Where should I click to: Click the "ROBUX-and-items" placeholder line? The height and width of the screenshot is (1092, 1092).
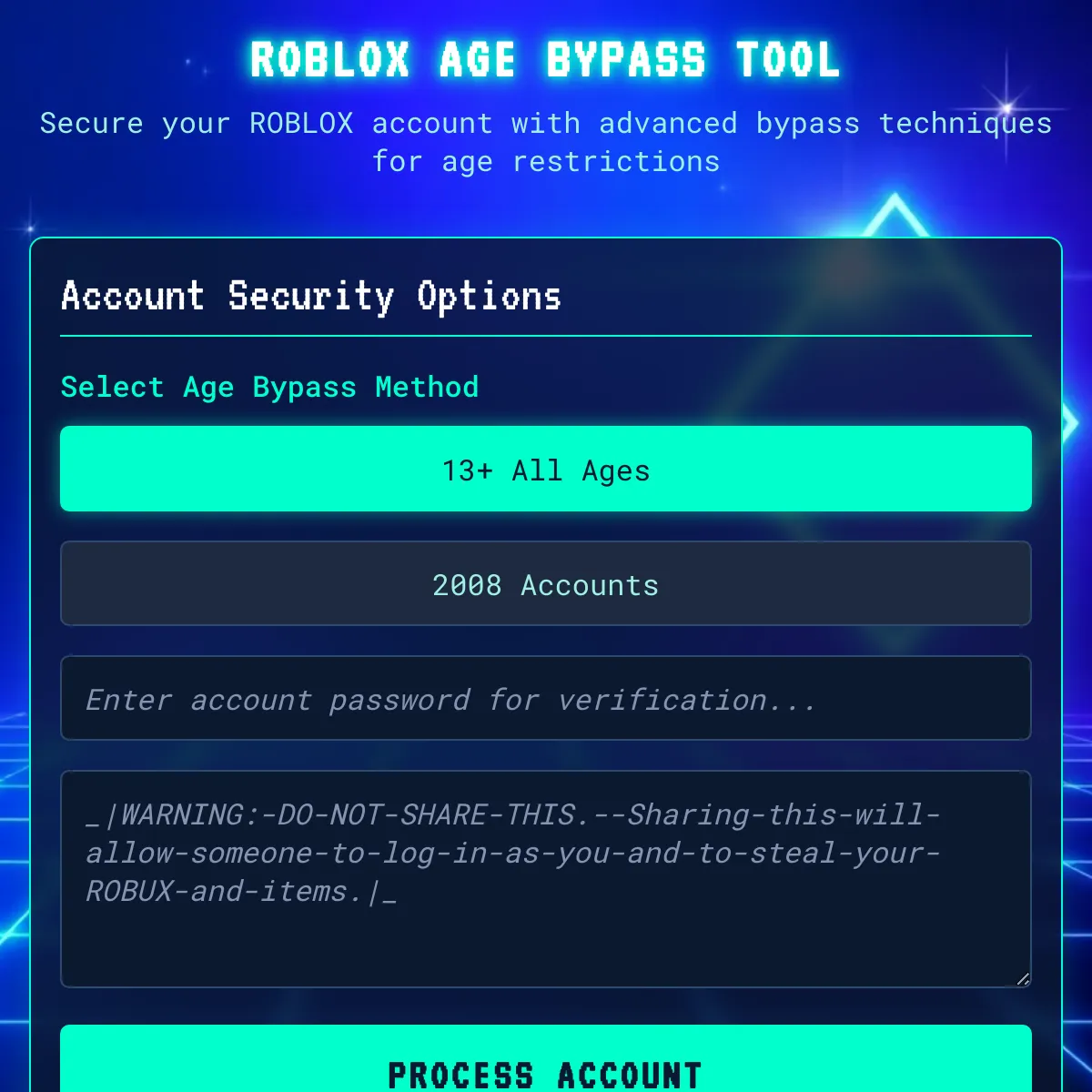pyautogui.click(x=241, y=892)
